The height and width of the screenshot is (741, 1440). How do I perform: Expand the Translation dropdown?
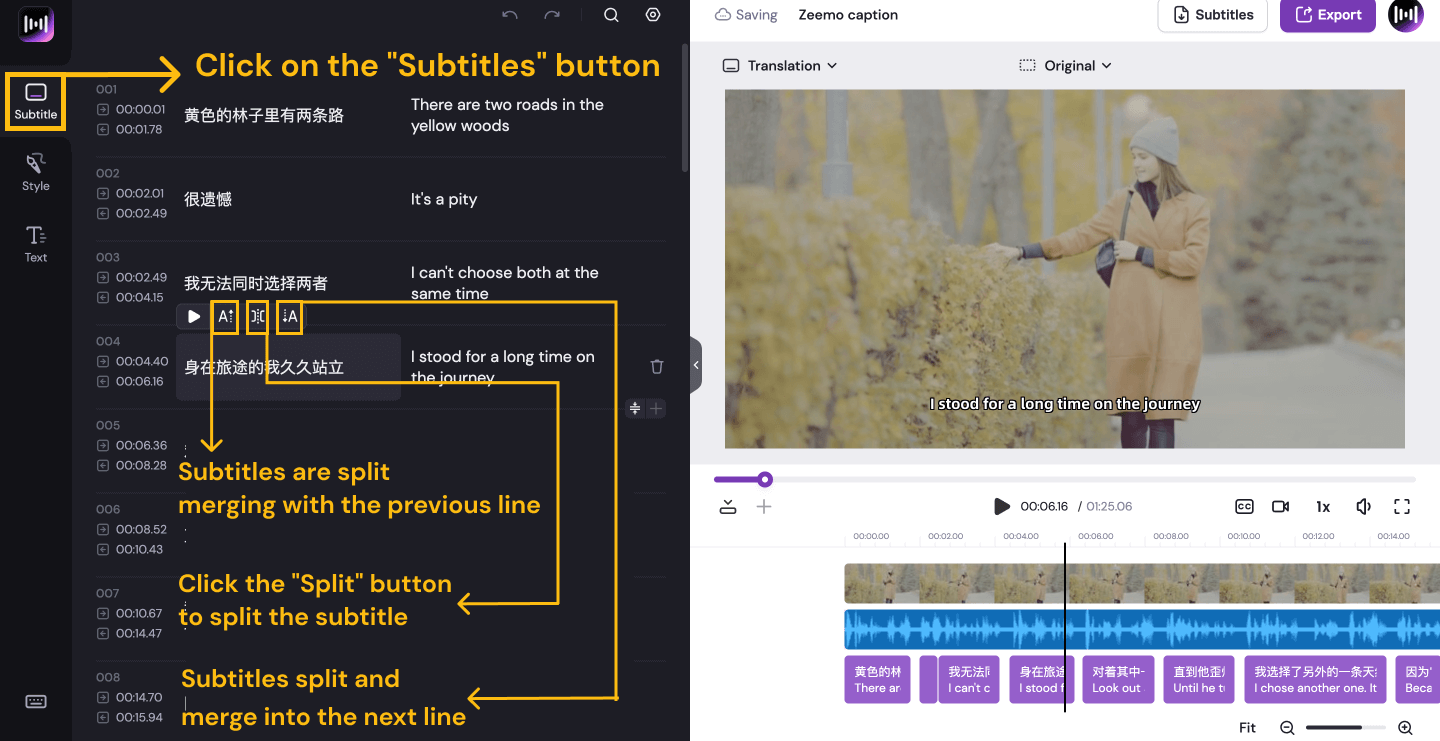click(x=780, y=66)
